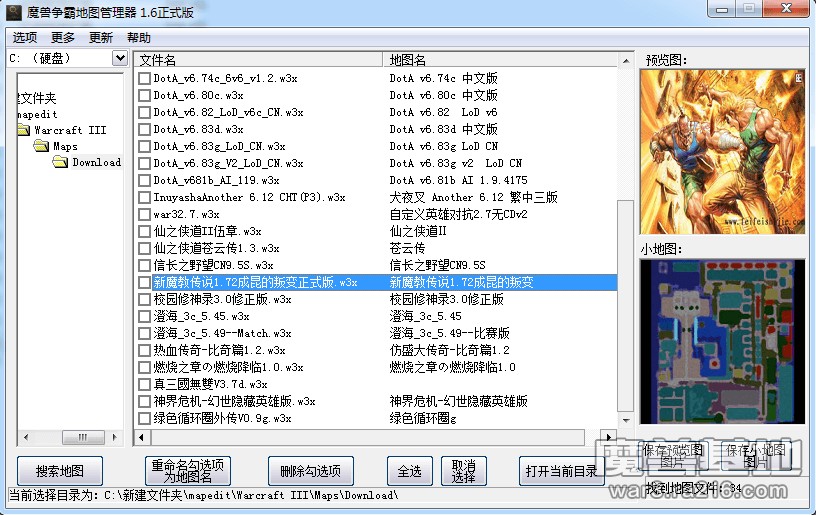The width and height of the screenshot is (816, 515).
Task: Open the 选项 menu
Action: click(x=25, y=37)
